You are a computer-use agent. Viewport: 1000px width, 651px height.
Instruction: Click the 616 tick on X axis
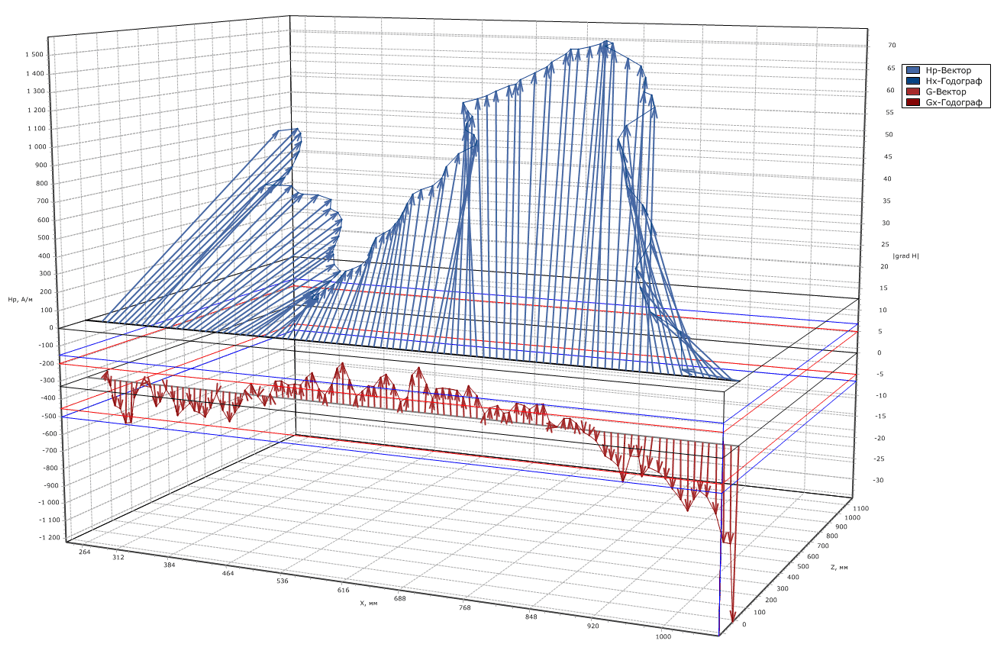click(x=343, y=591)
